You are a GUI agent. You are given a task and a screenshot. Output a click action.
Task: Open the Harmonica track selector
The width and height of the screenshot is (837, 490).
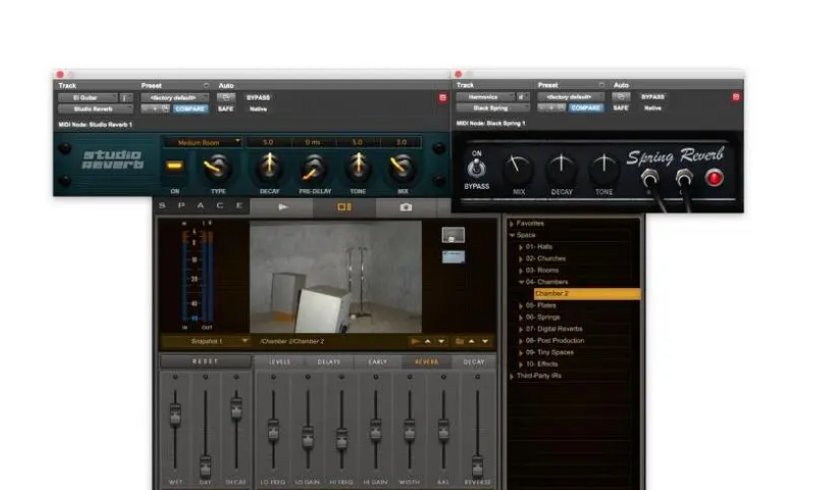pos(485,97)
